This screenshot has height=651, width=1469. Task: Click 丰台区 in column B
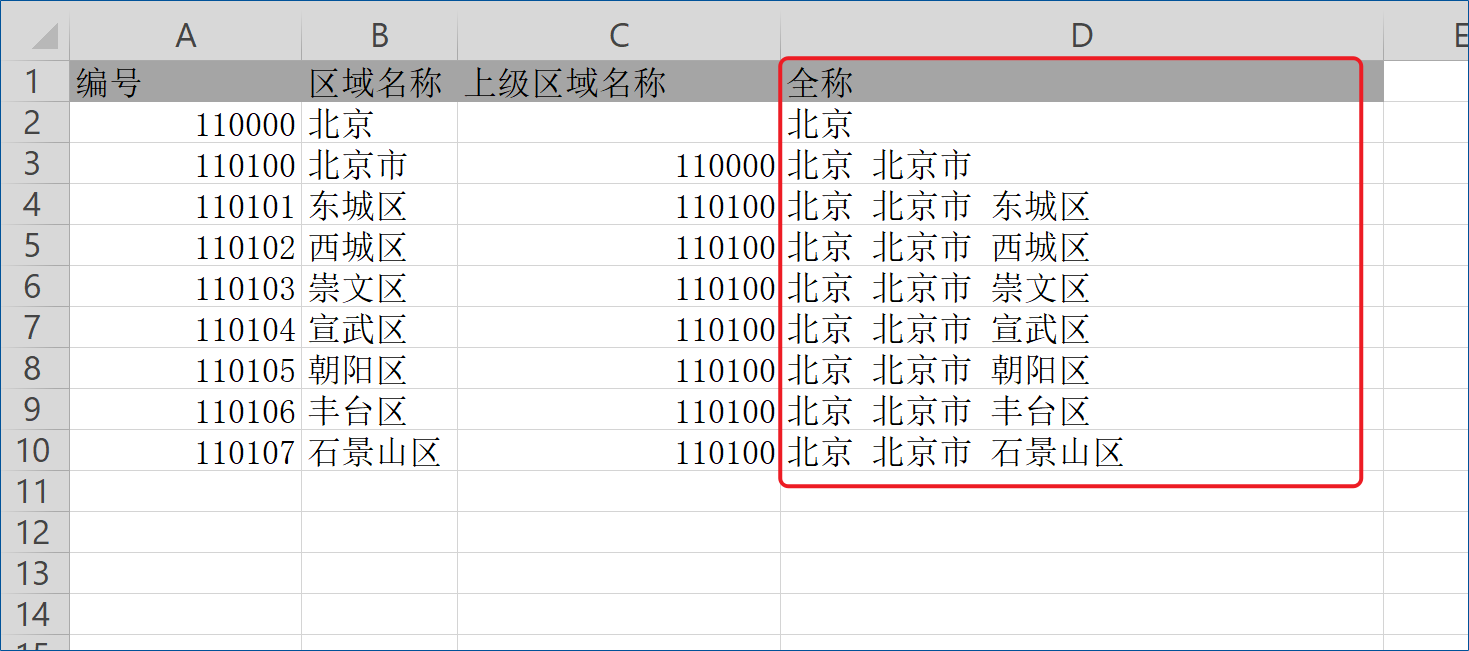coord(379,409)
